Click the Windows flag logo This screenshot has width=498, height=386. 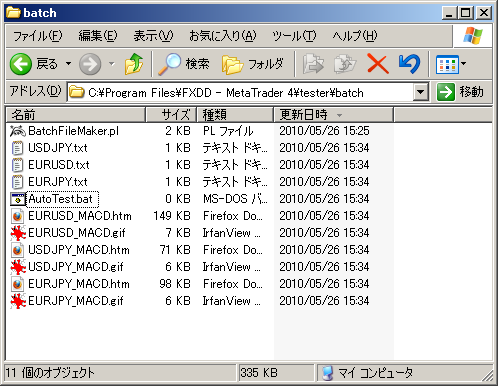coord(473,36)
